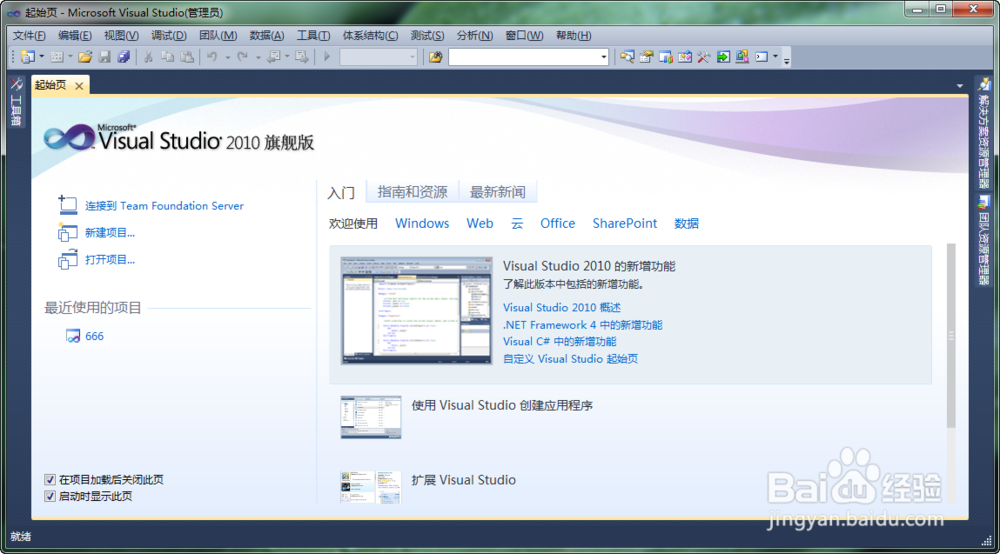This screenshot has width=1000, height=554.
Task: Select the Windows category link
Action: click(x=422, y=223)
